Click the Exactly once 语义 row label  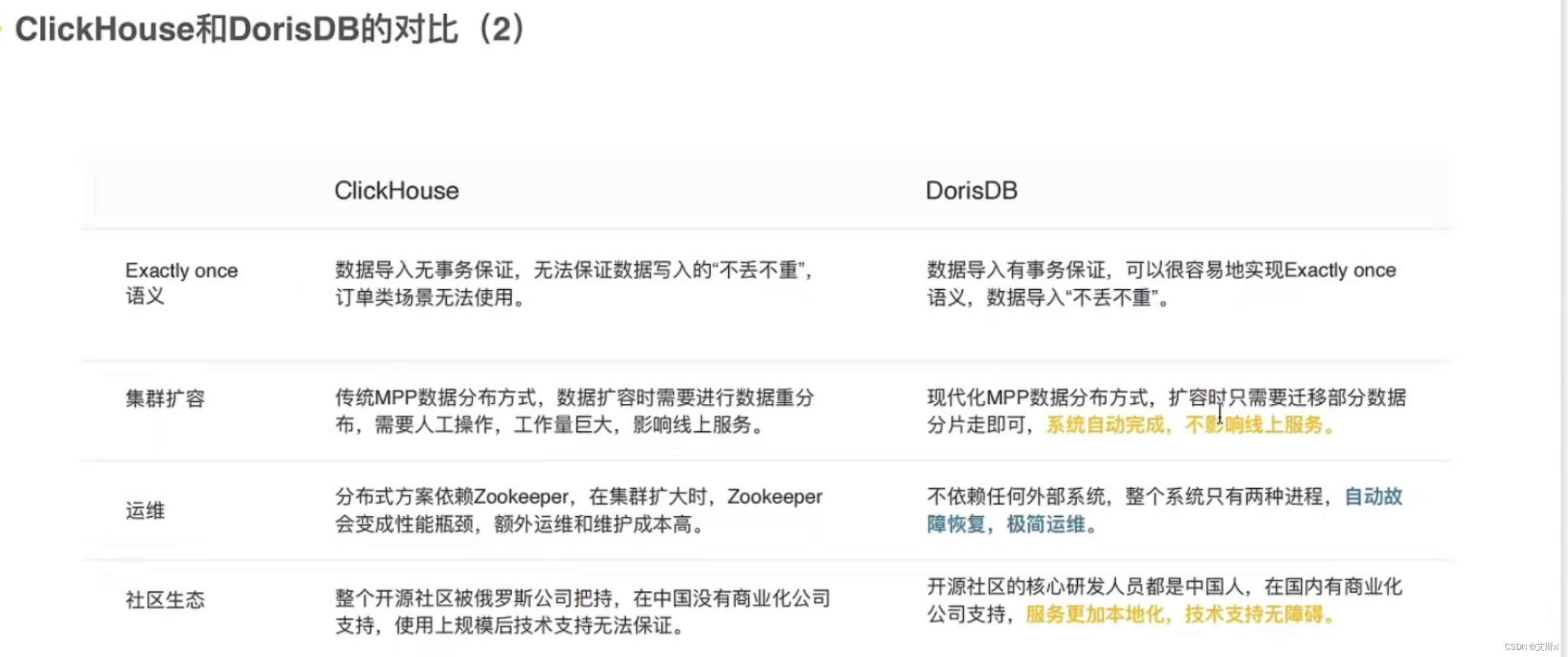point(182,283)
